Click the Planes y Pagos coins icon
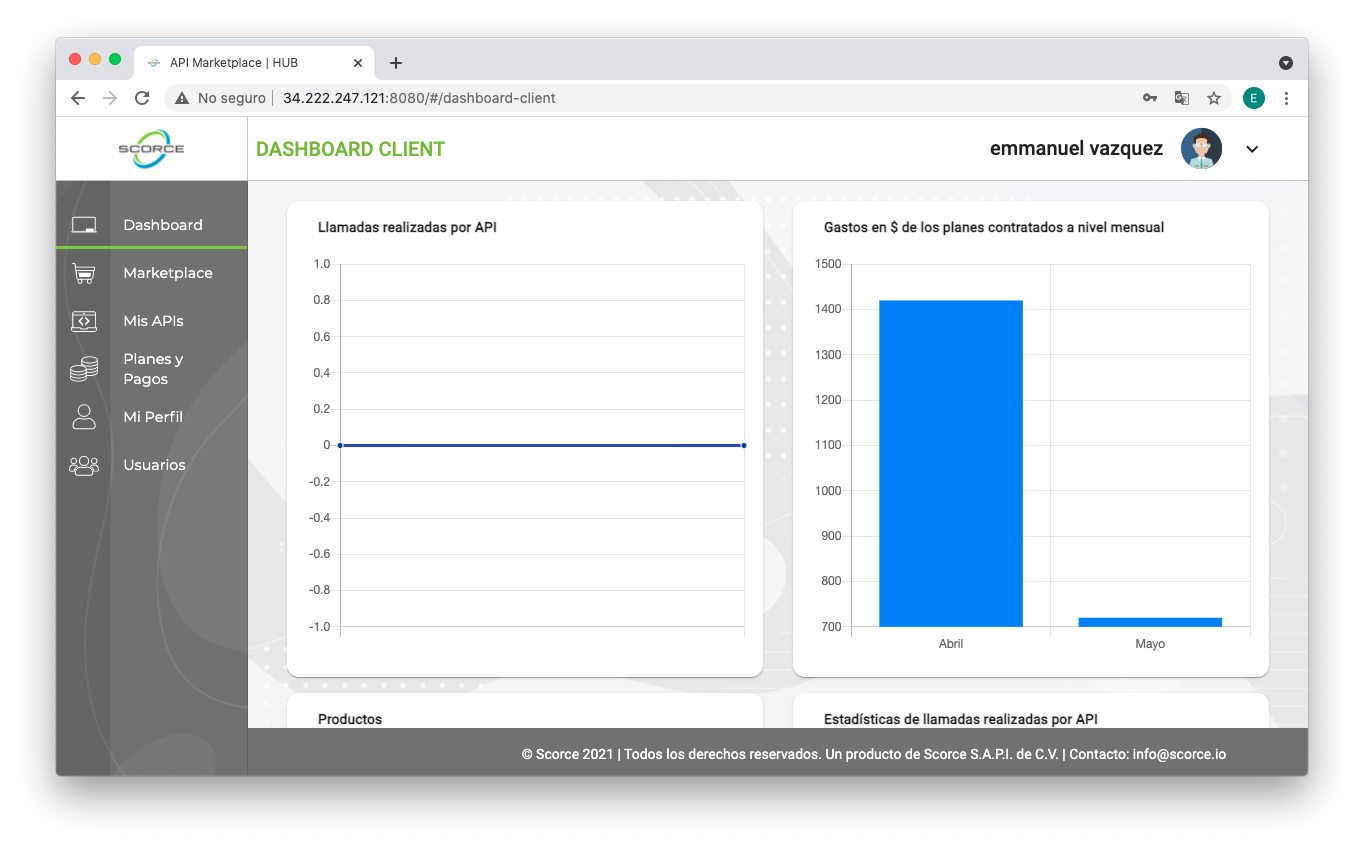This screenshot has width=1364, height=850. [x=84, y=369]
